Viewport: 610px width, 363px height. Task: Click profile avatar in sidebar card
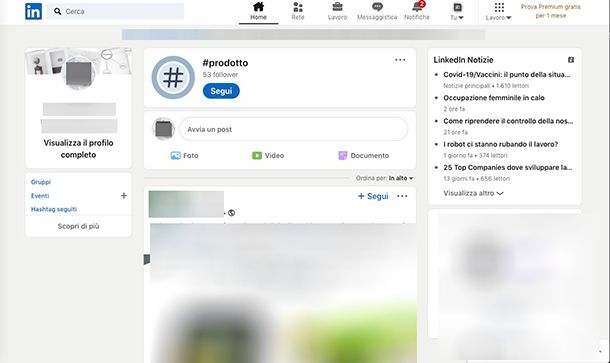79,73
